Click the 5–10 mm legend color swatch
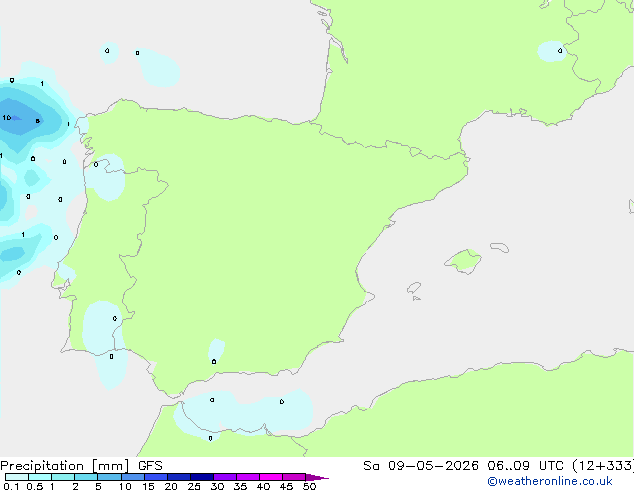The width and height of the screenshot is (634, 490). pos(109,477)
